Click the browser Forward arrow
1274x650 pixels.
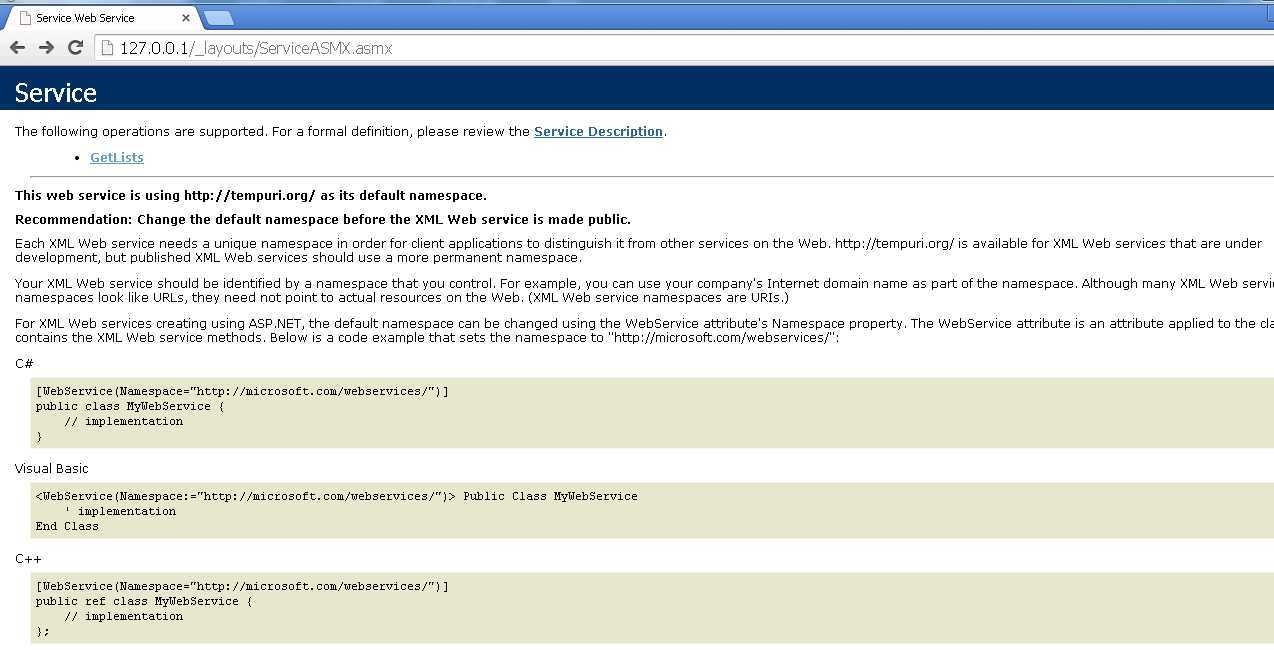click(x=46, y=47)
